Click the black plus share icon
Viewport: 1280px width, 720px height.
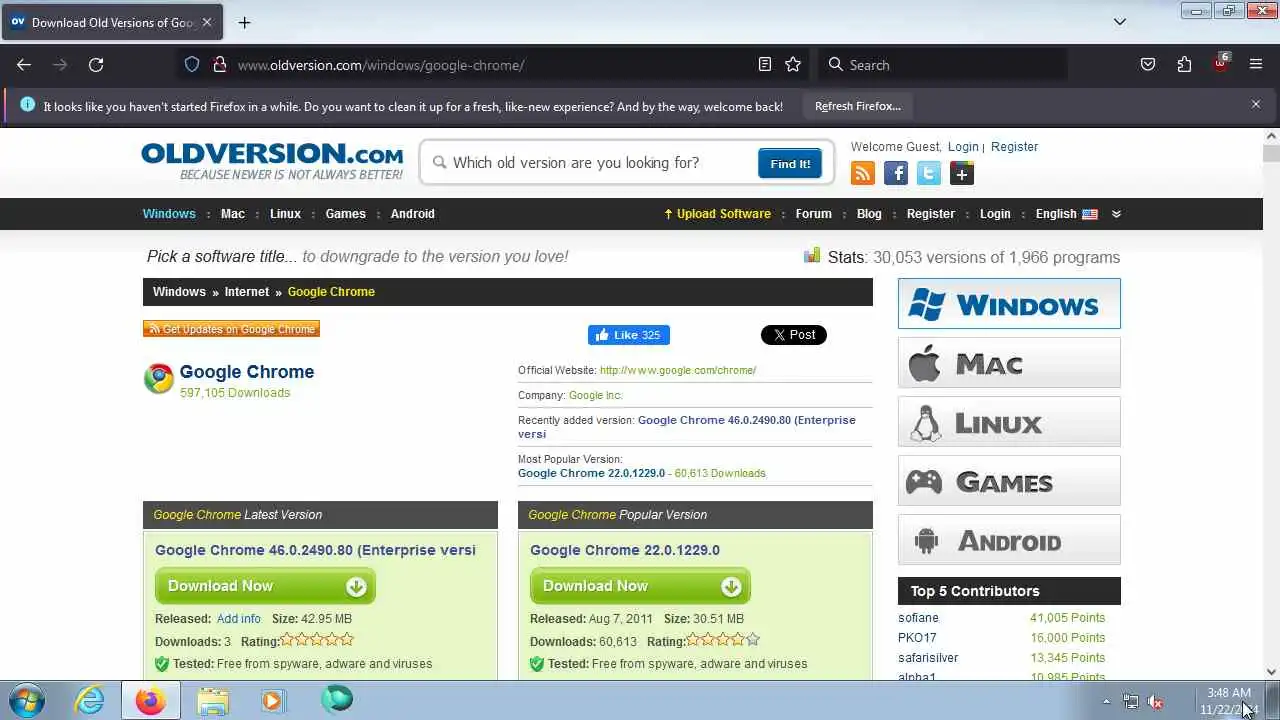coord(962,174)
